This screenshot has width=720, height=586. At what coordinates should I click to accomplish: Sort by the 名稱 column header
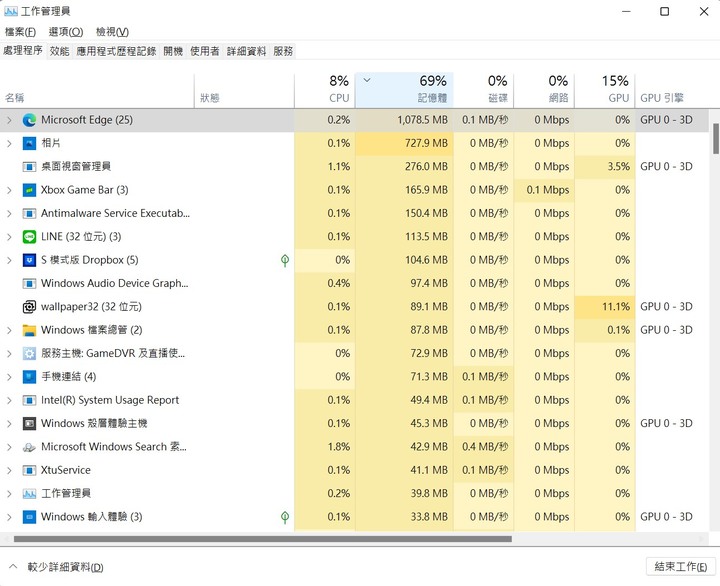click(x=97, y=90)
